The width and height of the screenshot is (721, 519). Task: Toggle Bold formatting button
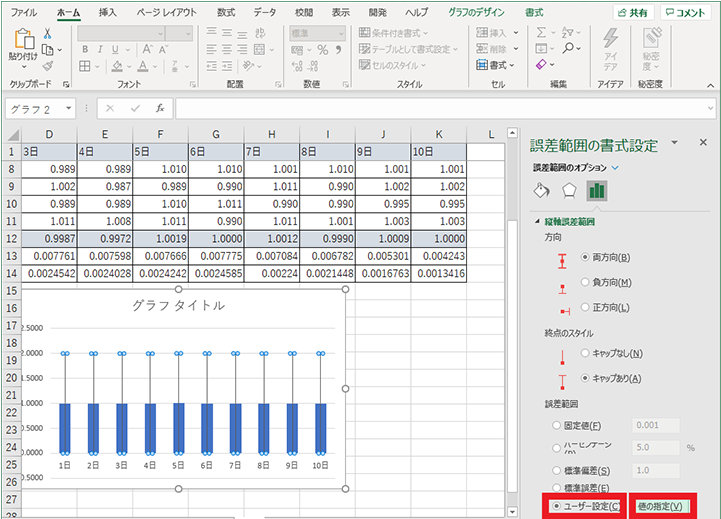click(85, 49)
